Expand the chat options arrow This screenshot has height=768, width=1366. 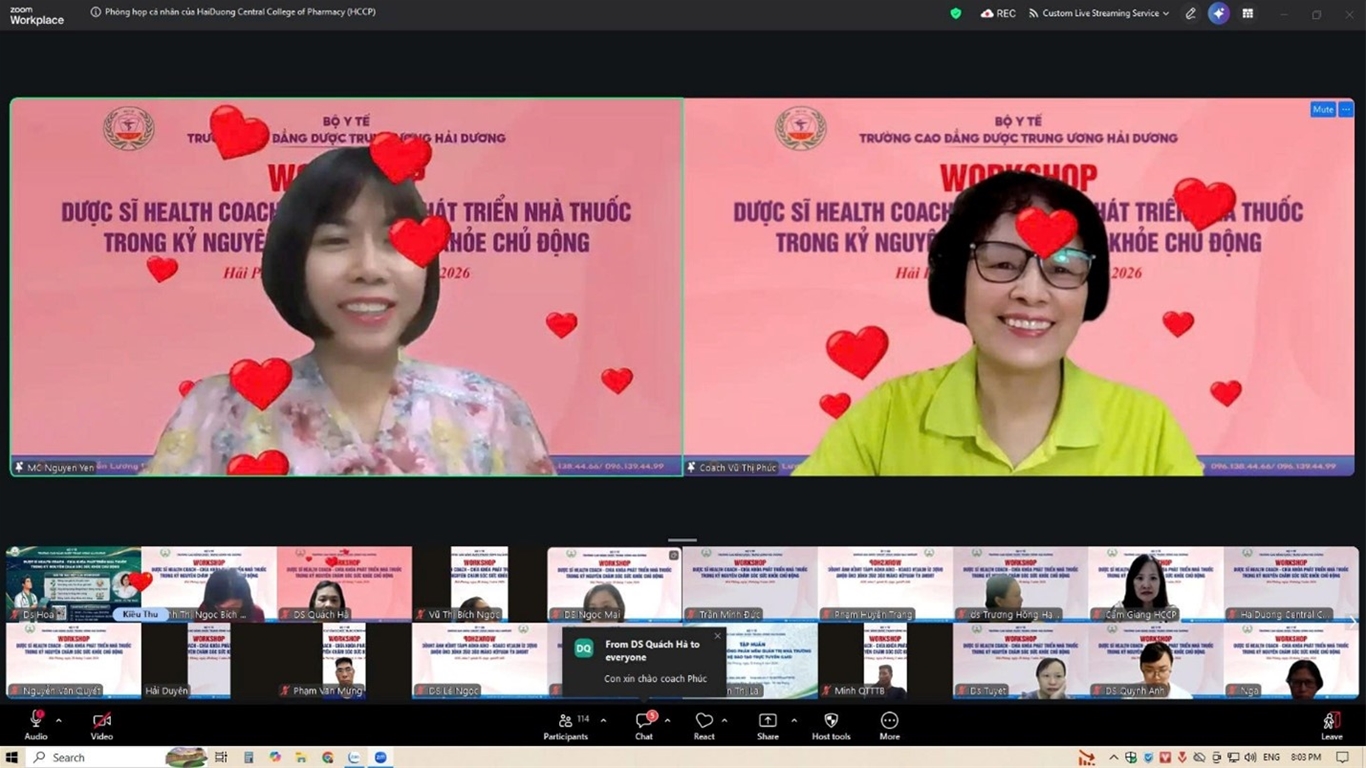(x=667, y=720)
